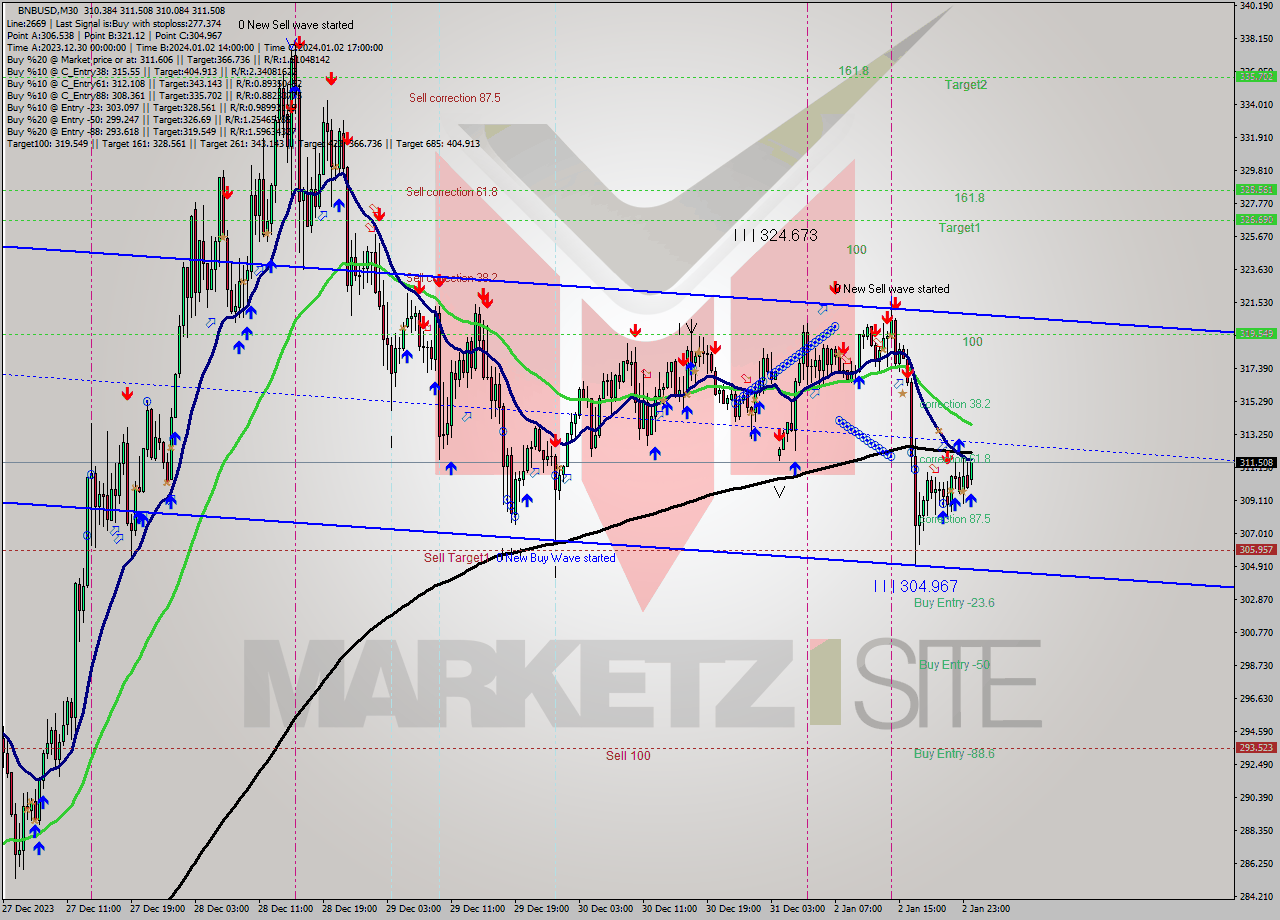Select the 'I I I 324.673' price label

(776, 235)
